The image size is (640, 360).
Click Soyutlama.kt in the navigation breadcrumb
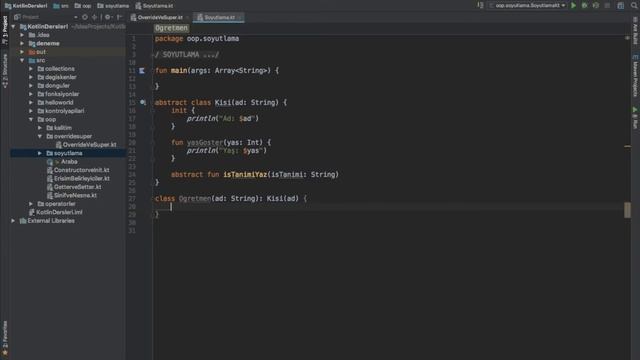(x=154, y=6)
